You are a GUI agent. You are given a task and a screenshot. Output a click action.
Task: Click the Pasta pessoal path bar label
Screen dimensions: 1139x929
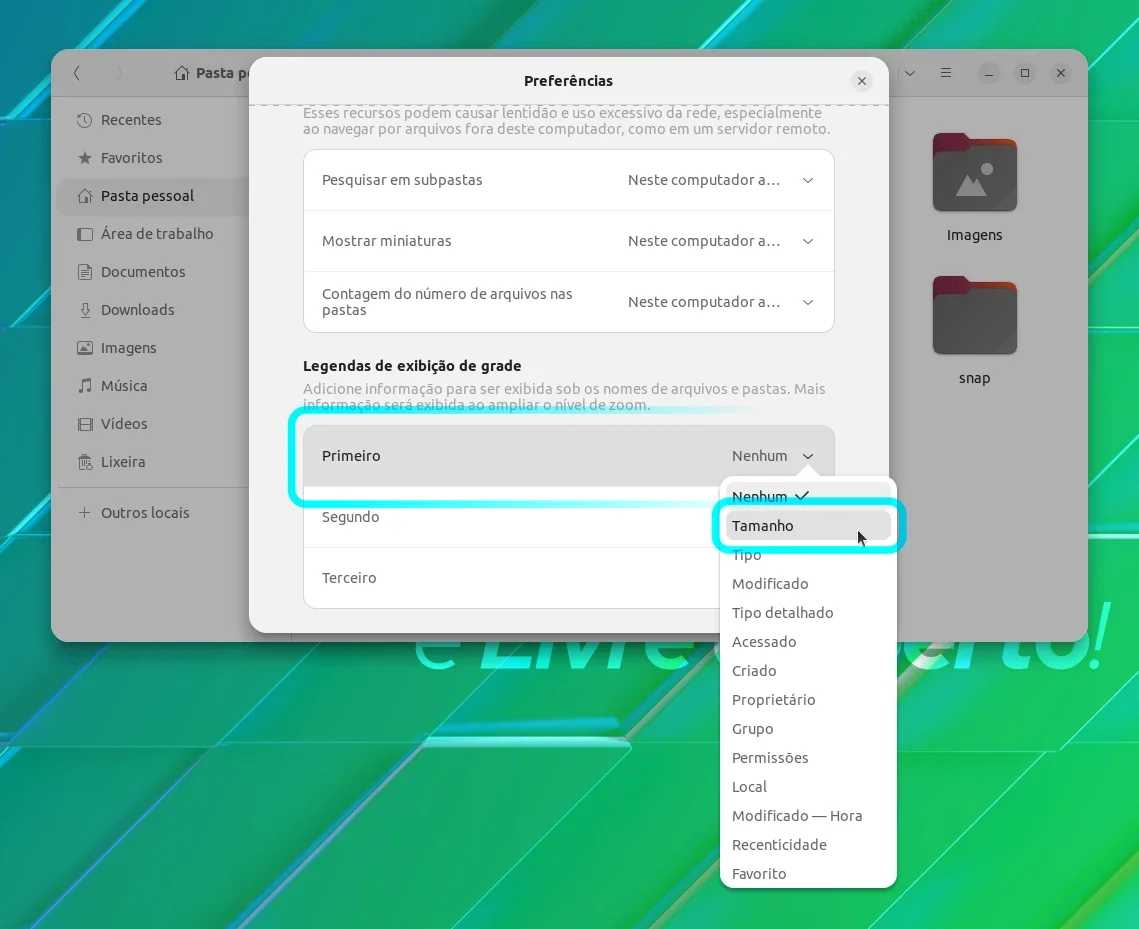pyautogui.click(x=222, y=73)
